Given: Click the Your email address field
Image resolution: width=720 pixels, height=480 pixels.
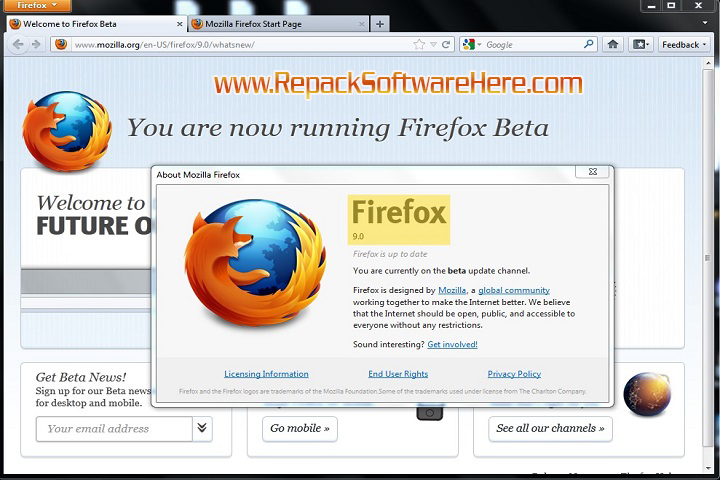Looking at the screenshot, I should click(114, 429).
